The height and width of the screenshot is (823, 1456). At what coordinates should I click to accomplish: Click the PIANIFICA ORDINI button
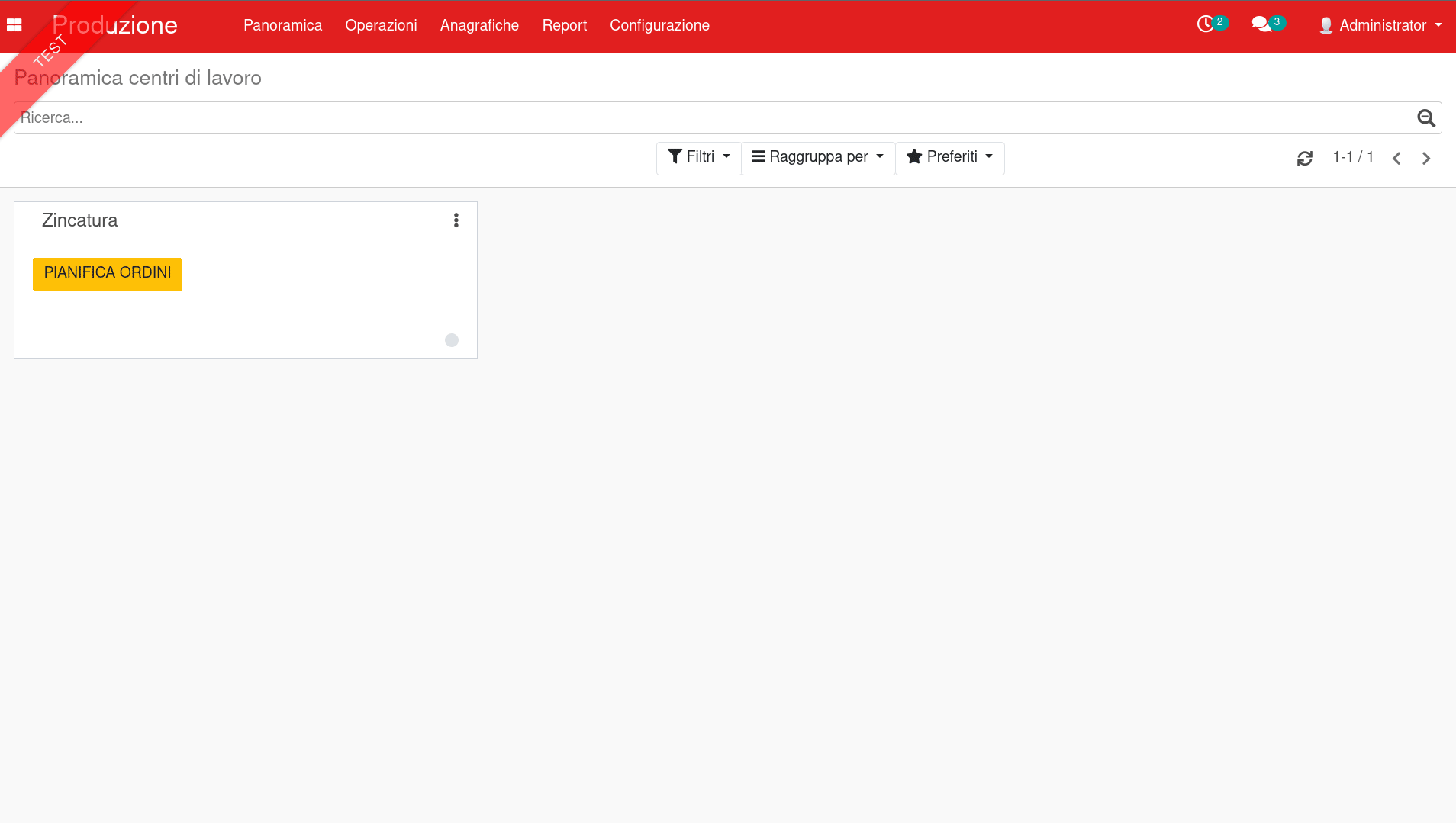click(x=108, y=274)
